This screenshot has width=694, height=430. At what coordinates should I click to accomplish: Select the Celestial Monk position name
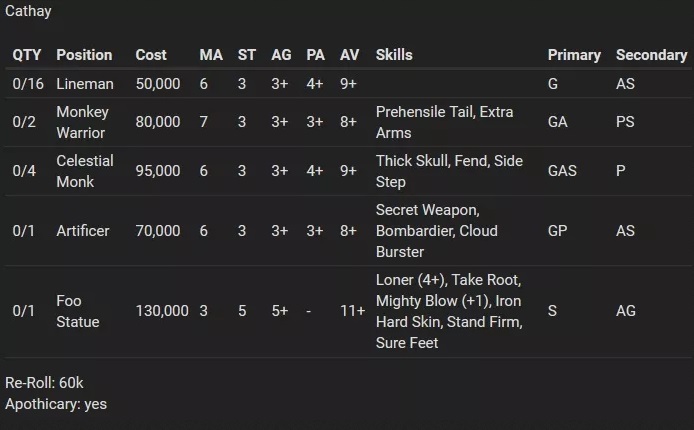85,171
